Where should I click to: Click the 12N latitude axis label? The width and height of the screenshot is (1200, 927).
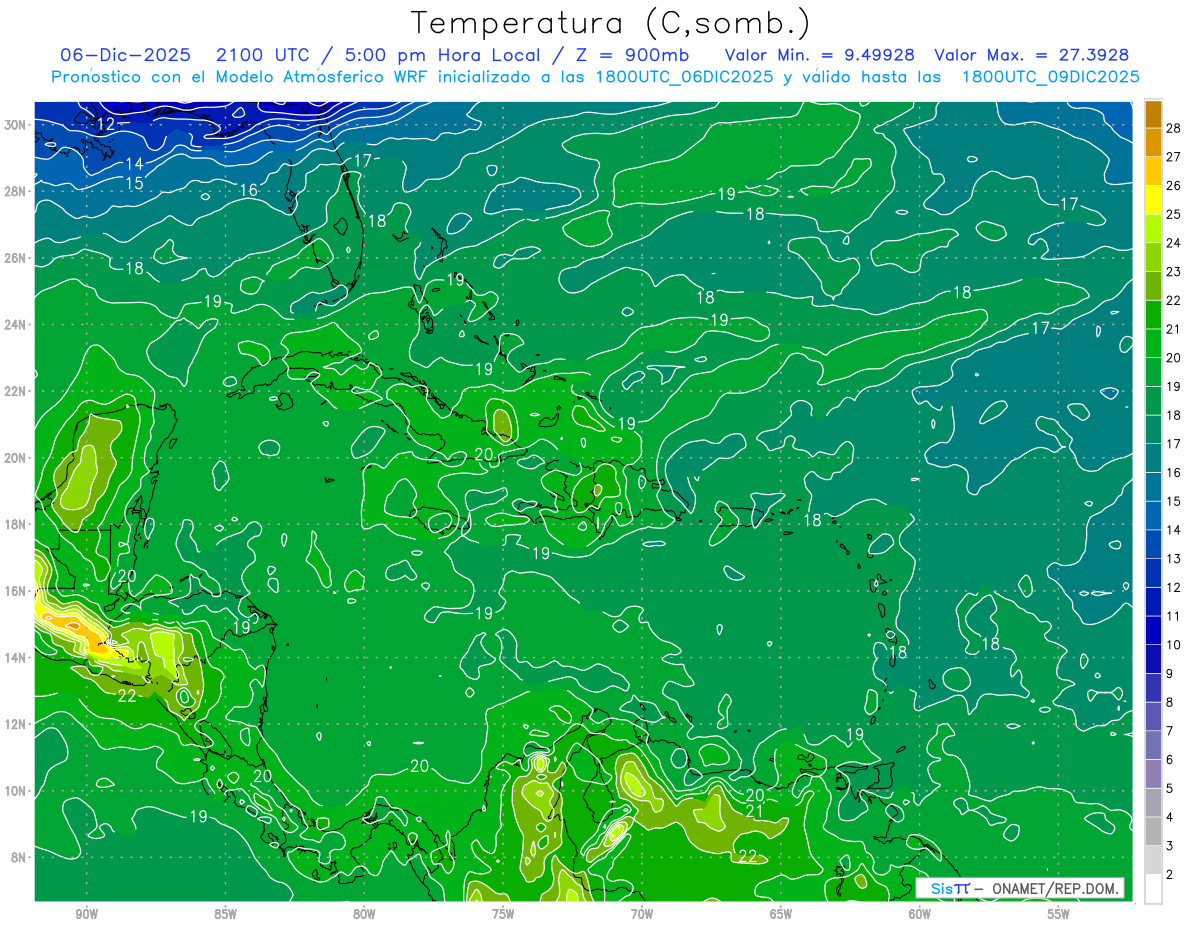(15, 724)
